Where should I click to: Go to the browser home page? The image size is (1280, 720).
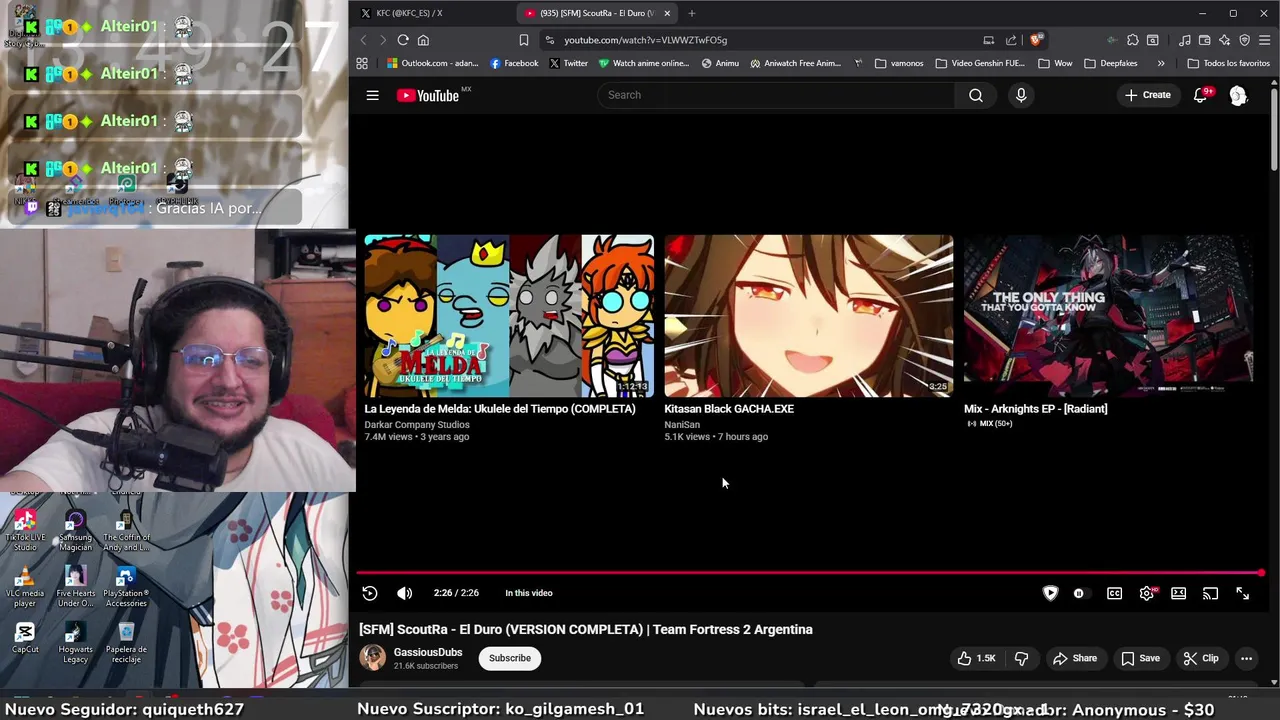[423, 40]
